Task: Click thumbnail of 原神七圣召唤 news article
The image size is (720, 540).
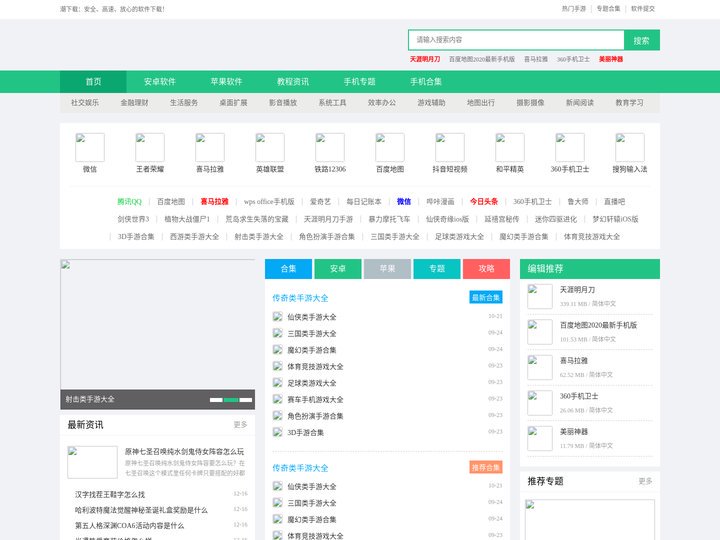Action: click(92, 462)
